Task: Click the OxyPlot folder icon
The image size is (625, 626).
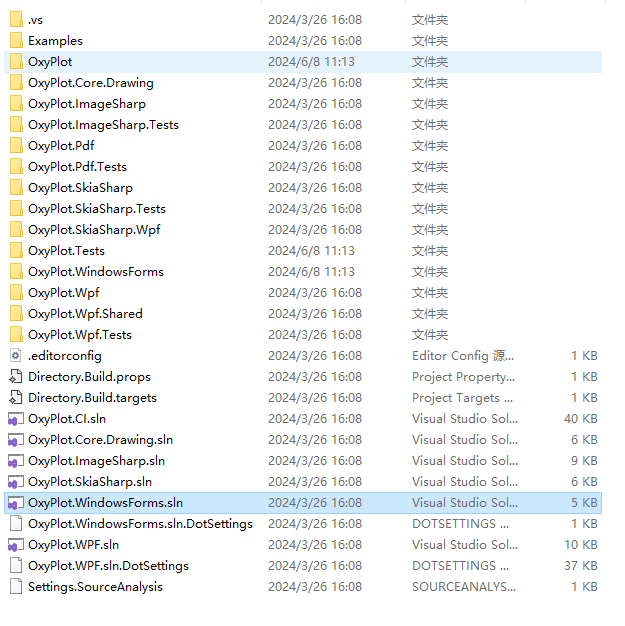Action: [16, 62]
